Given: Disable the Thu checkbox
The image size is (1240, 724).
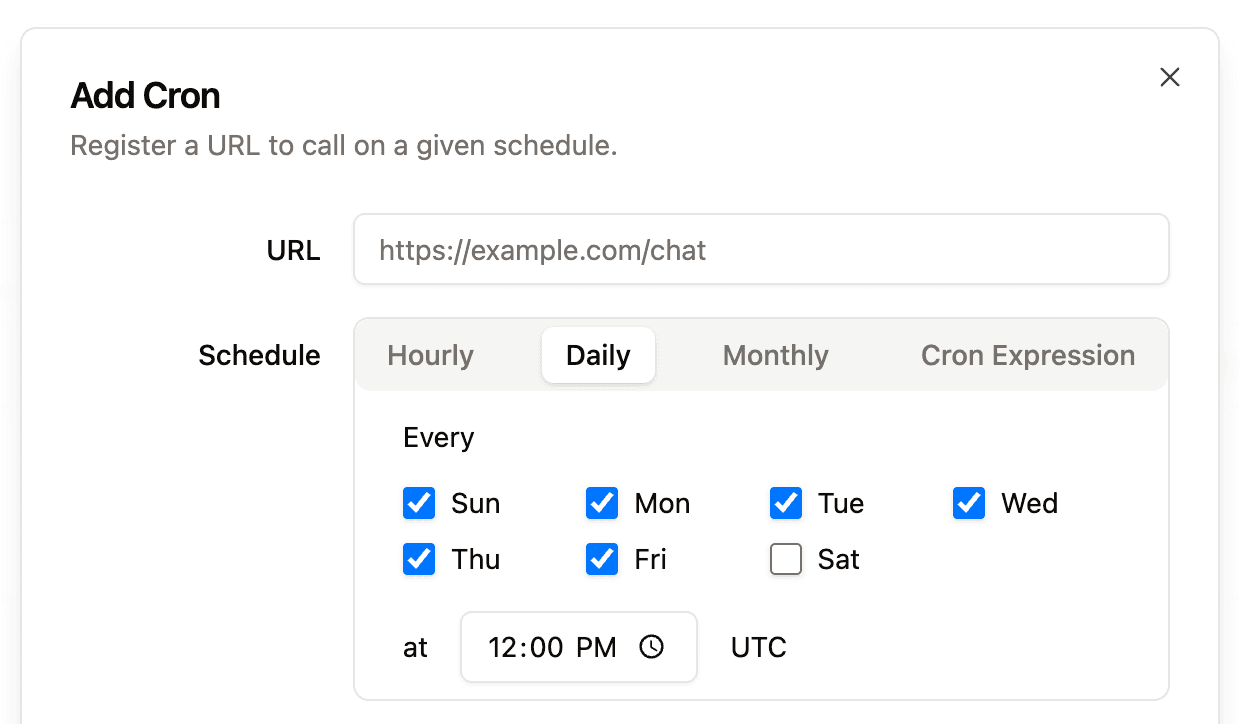Looking at the screenshot, I should (419, 559).
